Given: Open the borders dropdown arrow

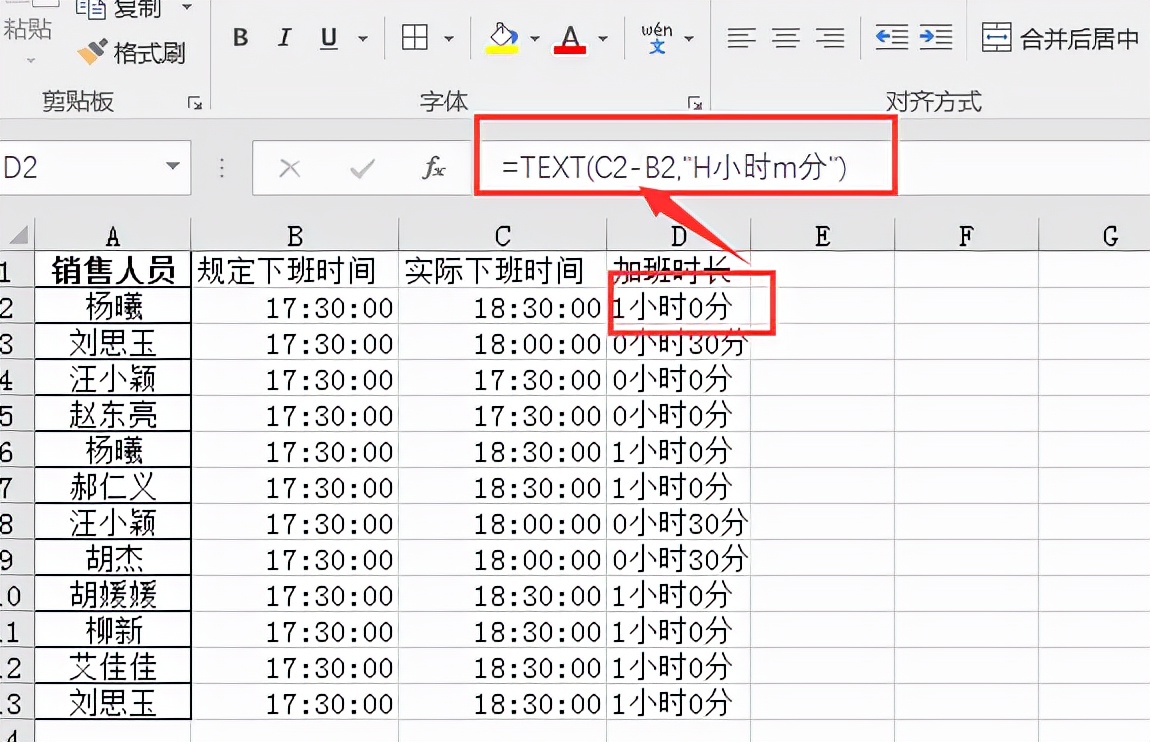Looking at the screenshot, I should point(449,38).
